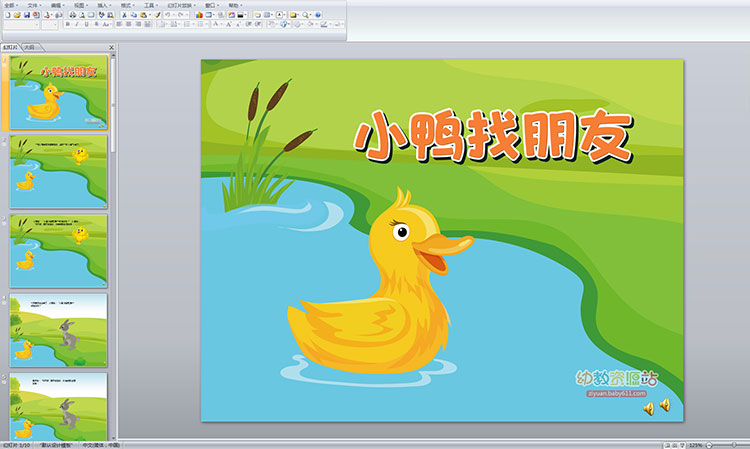Click the Undo arrow icon

(167, 16)
